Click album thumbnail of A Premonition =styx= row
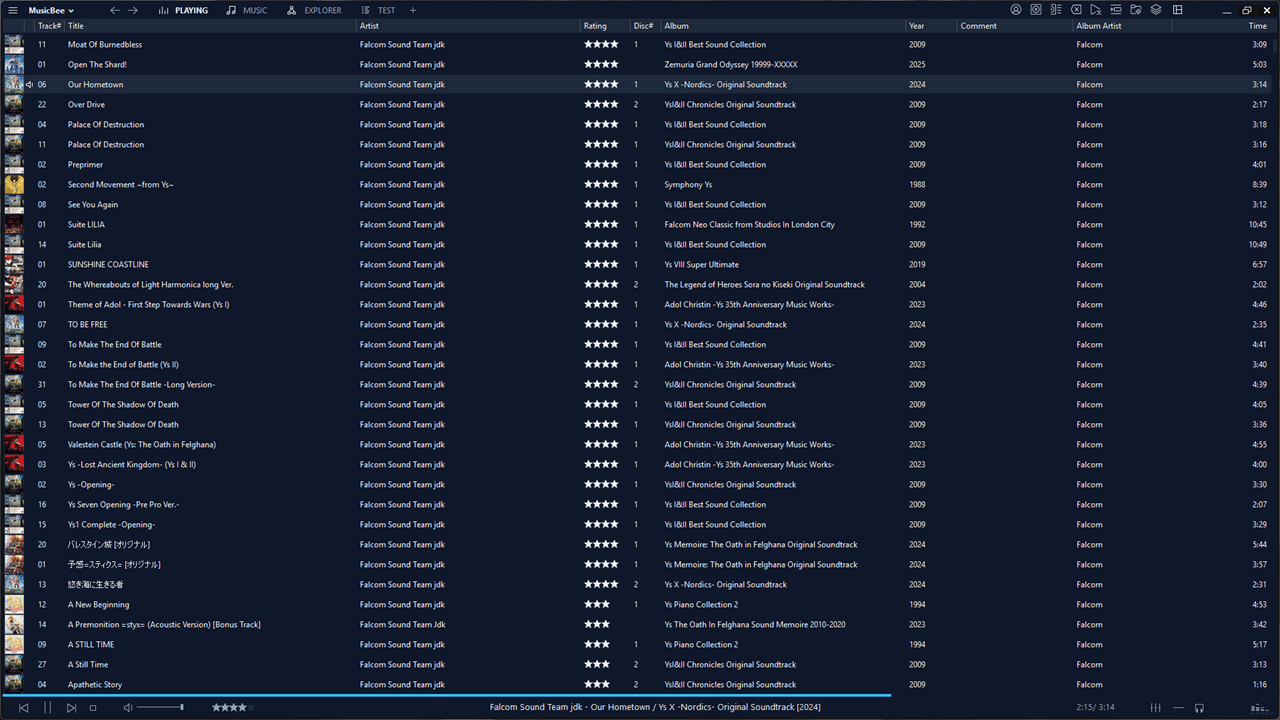This screenshot has height=720, width=1280. click(14, 625)
